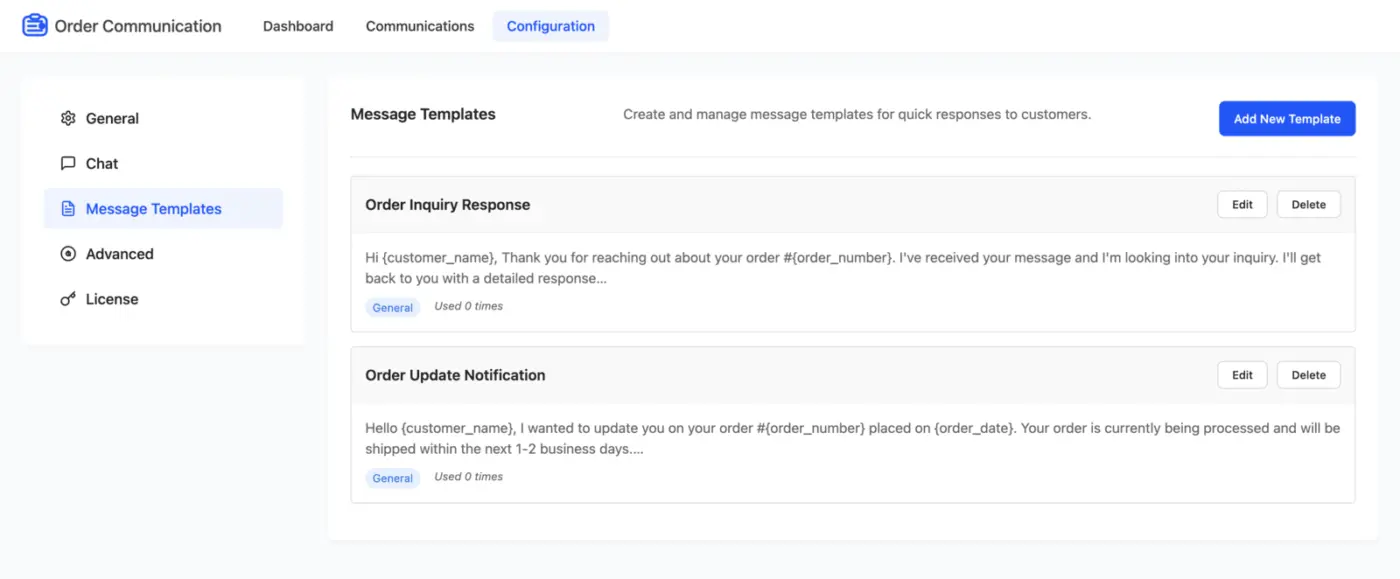Delete the Order Inquiry Response template
The height and width of the screenshot is (579, 1400).
click(x=1308, y=204)
